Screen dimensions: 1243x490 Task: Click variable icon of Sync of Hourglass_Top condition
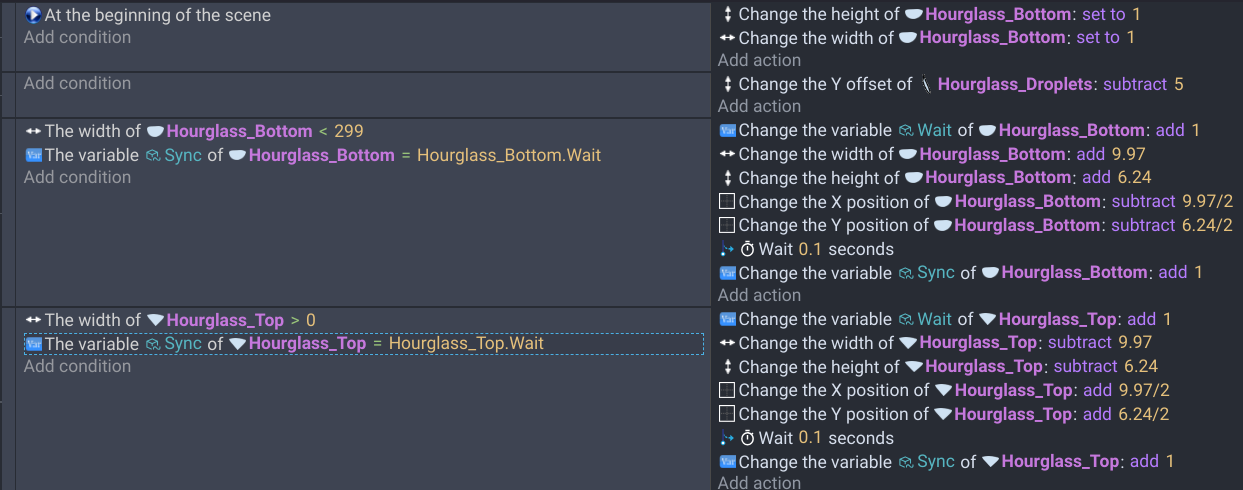pos(33,344)
